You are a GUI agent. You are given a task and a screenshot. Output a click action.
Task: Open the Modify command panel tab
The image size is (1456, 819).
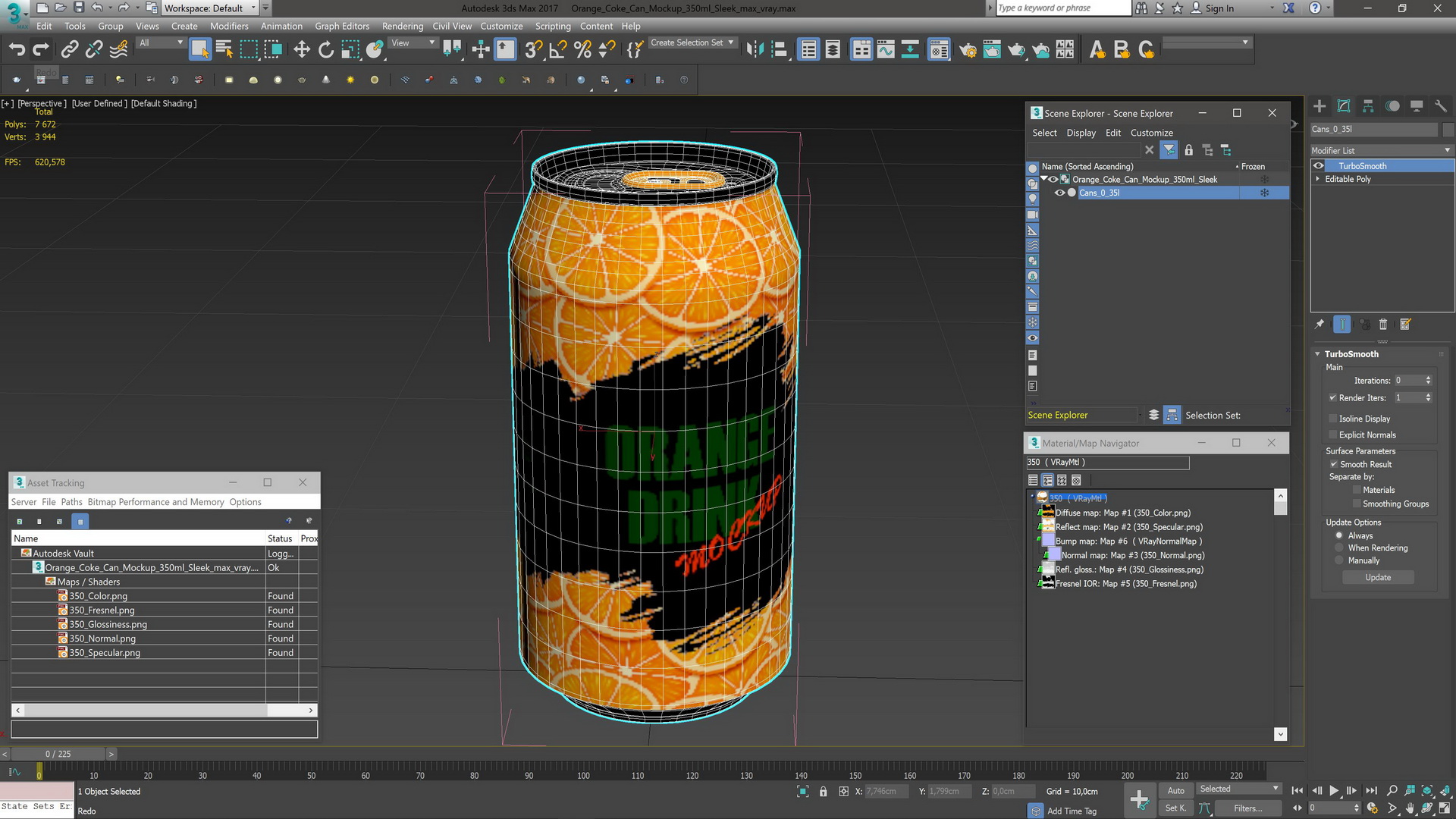pos(1344,106)
